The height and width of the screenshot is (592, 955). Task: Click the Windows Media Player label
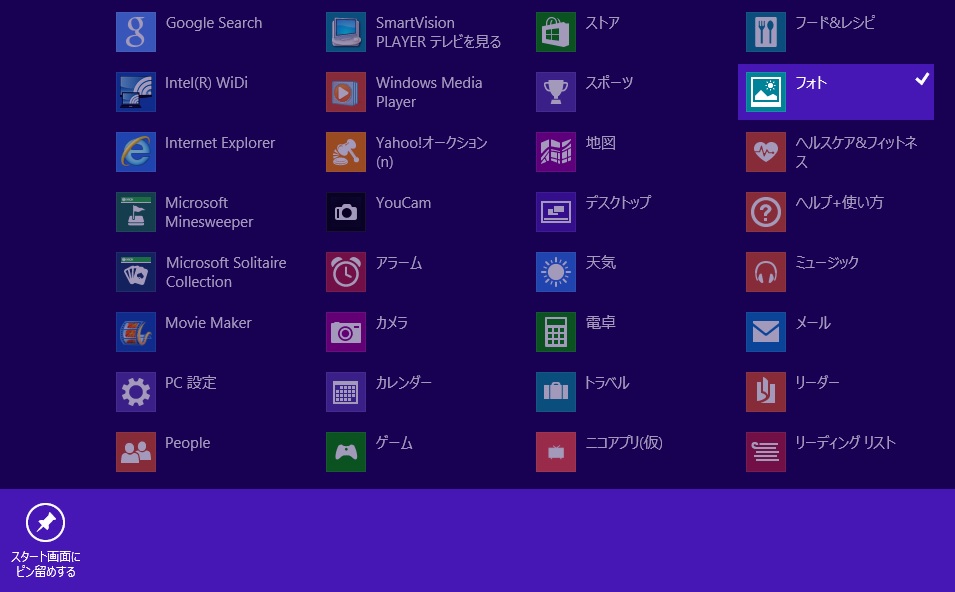[429, 92]
